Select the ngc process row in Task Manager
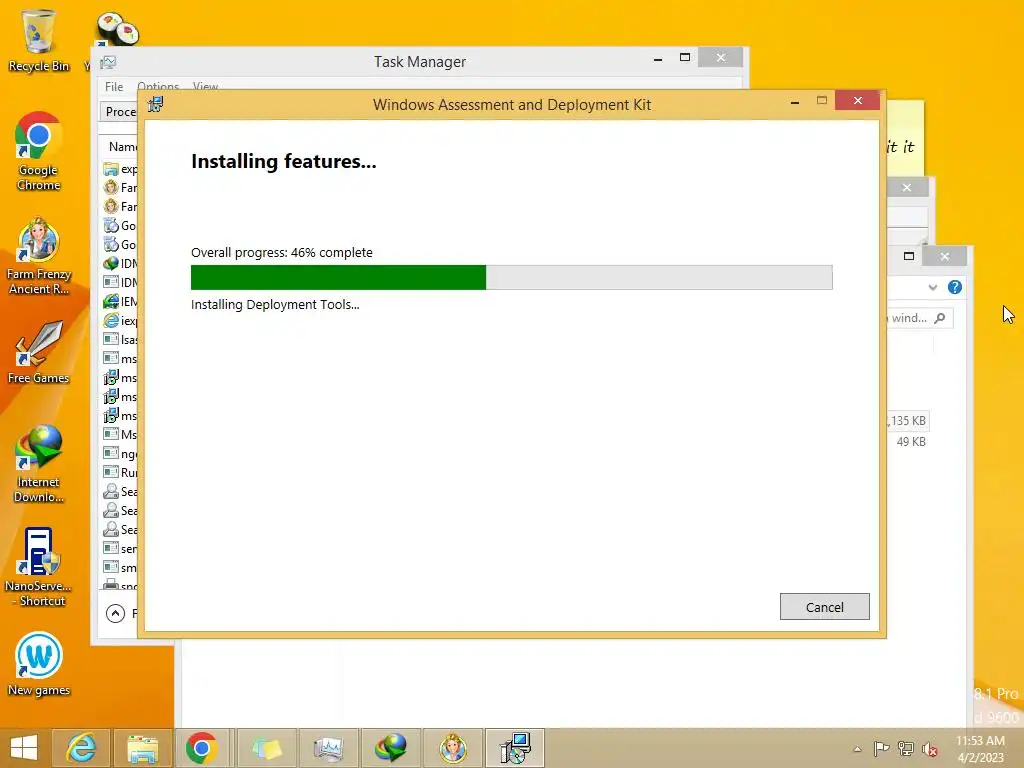Viewport: 1024px width, 768px height. 120,454
